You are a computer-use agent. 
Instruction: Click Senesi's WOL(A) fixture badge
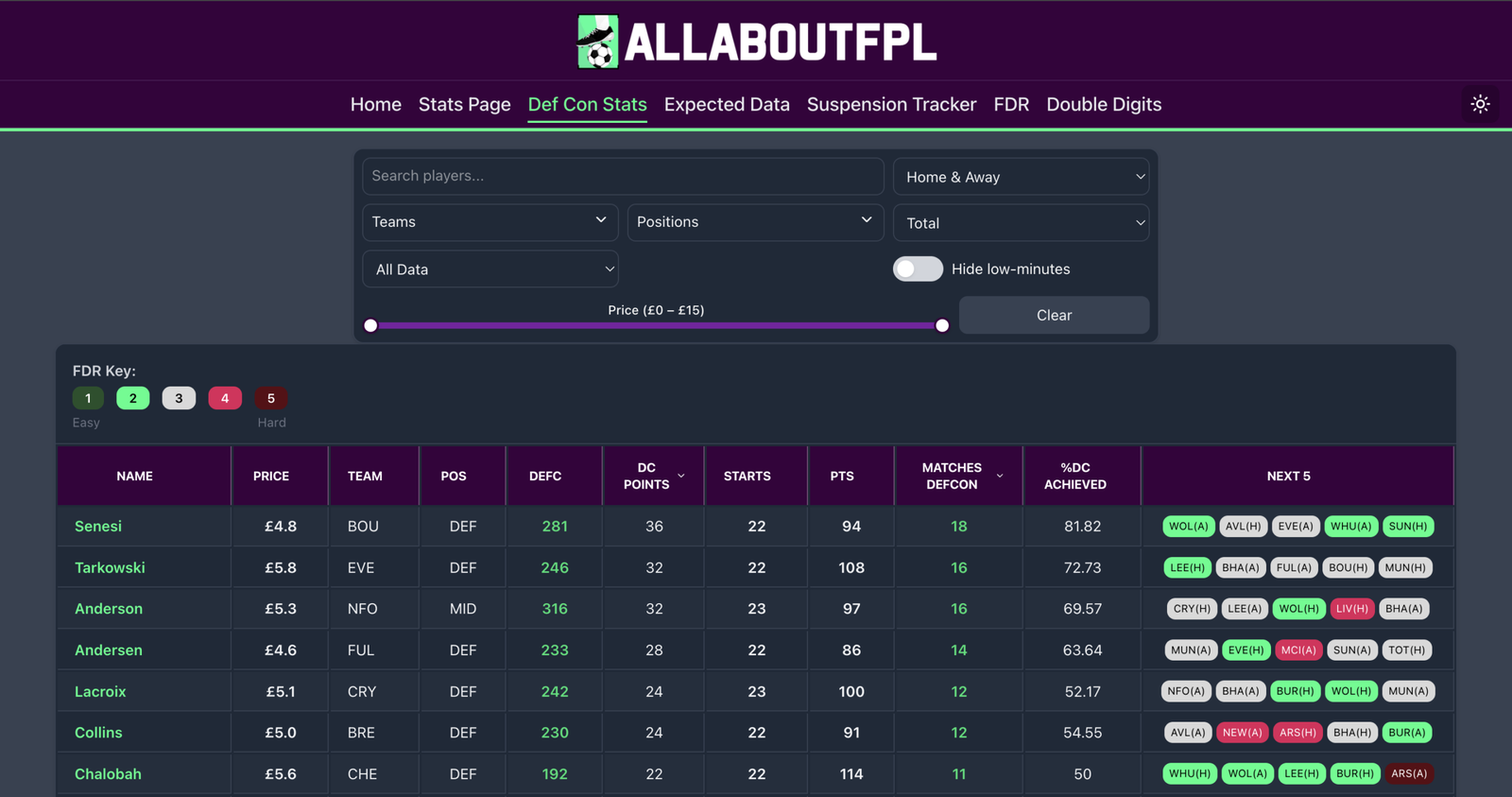pyautogui.click(x=1188, y=527)
